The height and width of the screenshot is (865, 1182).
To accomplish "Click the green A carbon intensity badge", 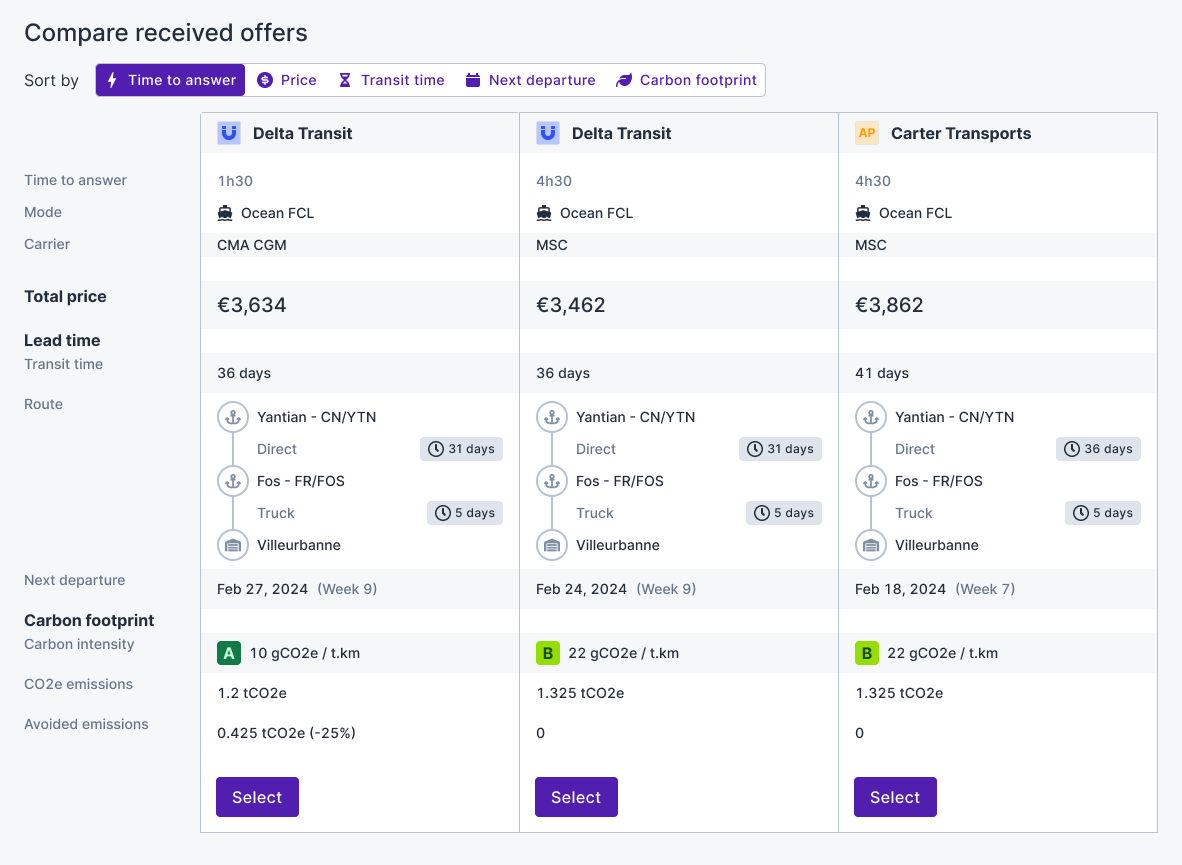I will (229, 652).
